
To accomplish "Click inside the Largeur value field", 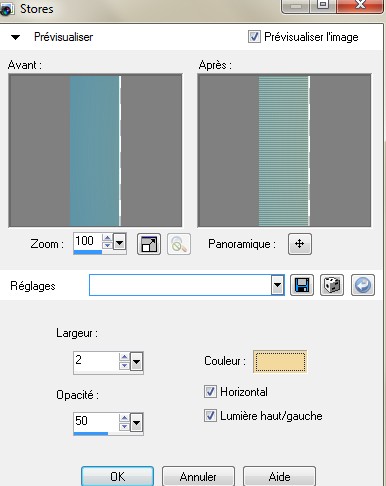I will point(96,361).
